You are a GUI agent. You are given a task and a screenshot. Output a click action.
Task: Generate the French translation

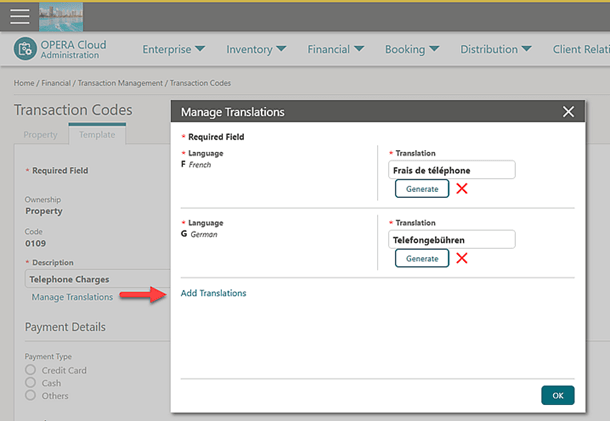tap(422, 188)
